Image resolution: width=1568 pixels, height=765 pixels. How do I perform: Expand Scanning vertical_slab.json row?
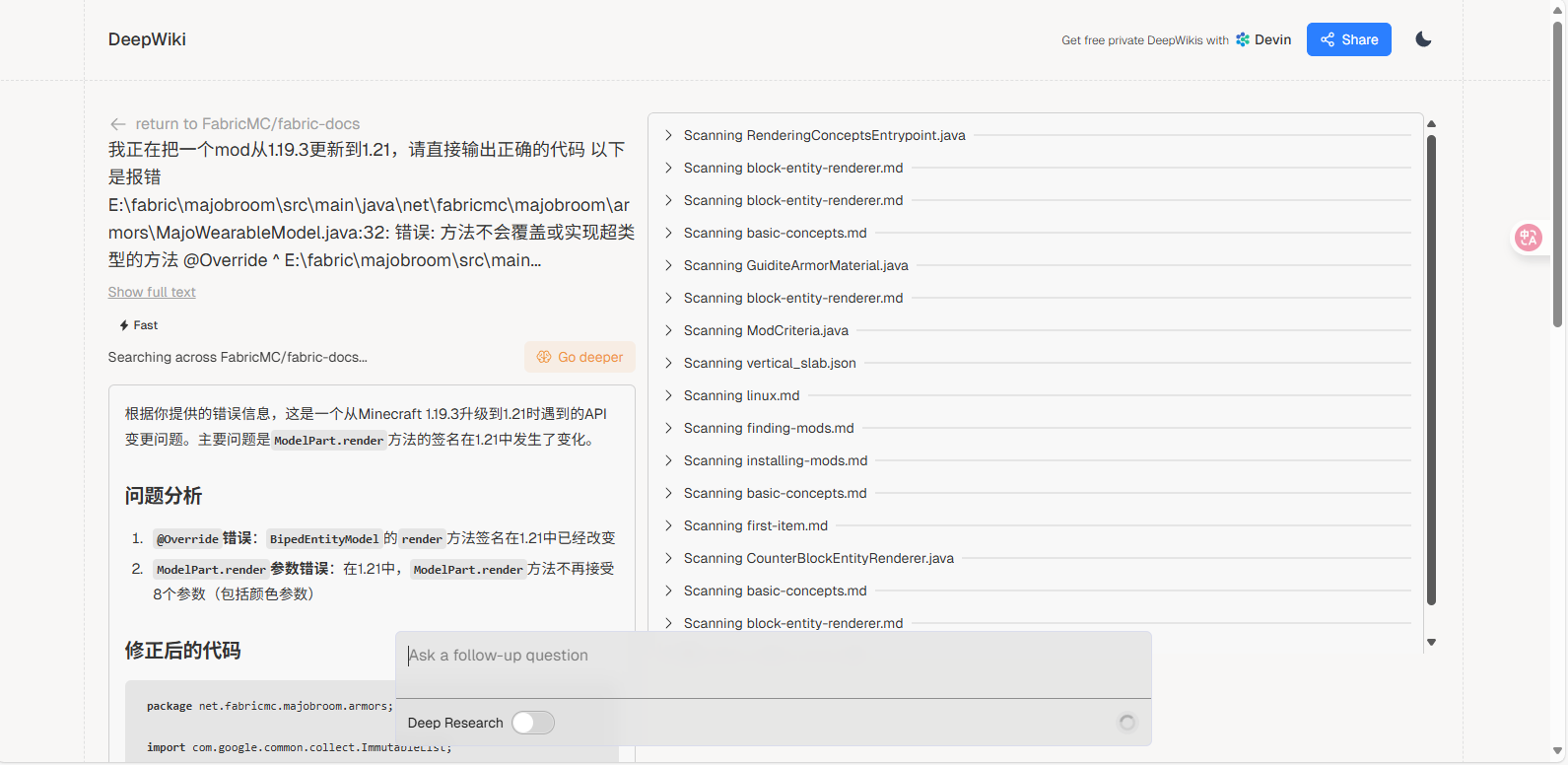[x=1038, y=363]
